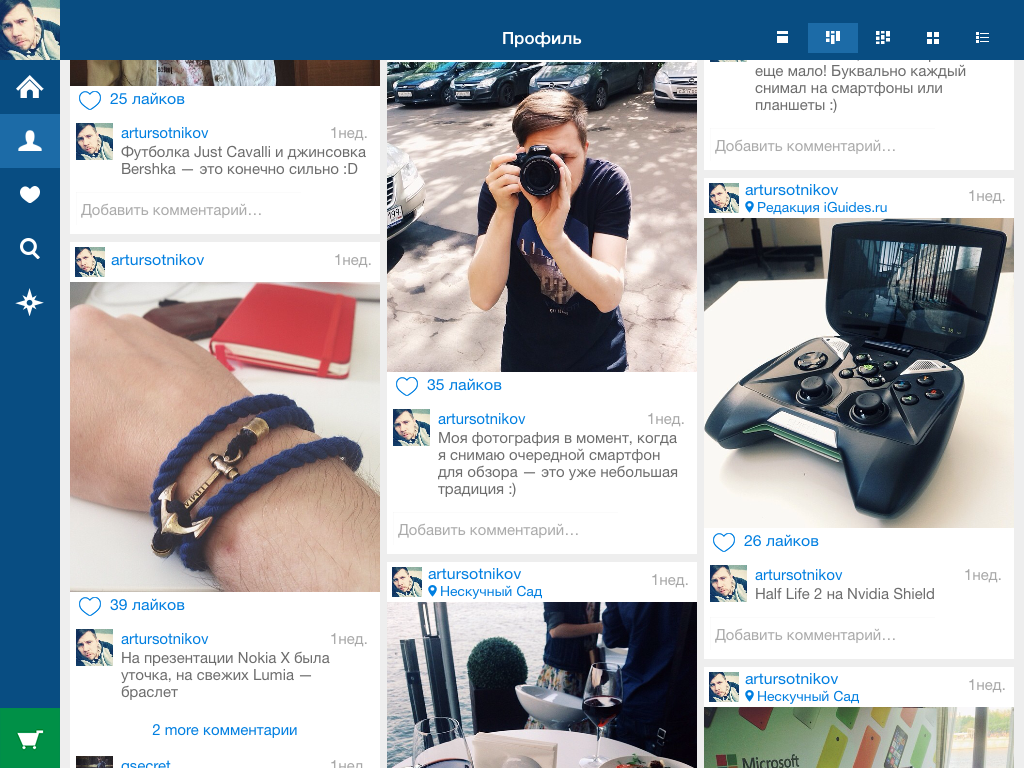
Task: Open artursotnikov username in camera photo caption
Action: [481, 419]
